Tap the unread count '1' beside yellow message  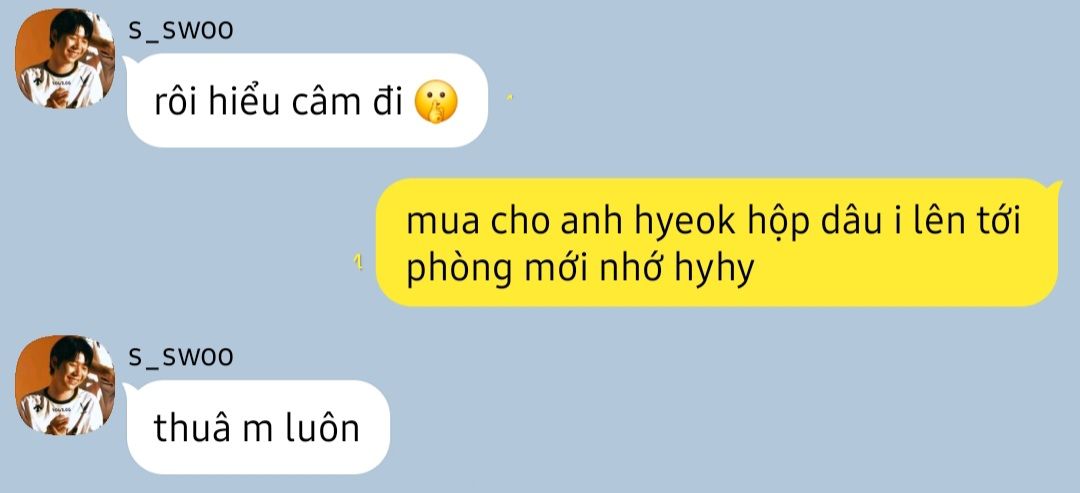358,262
